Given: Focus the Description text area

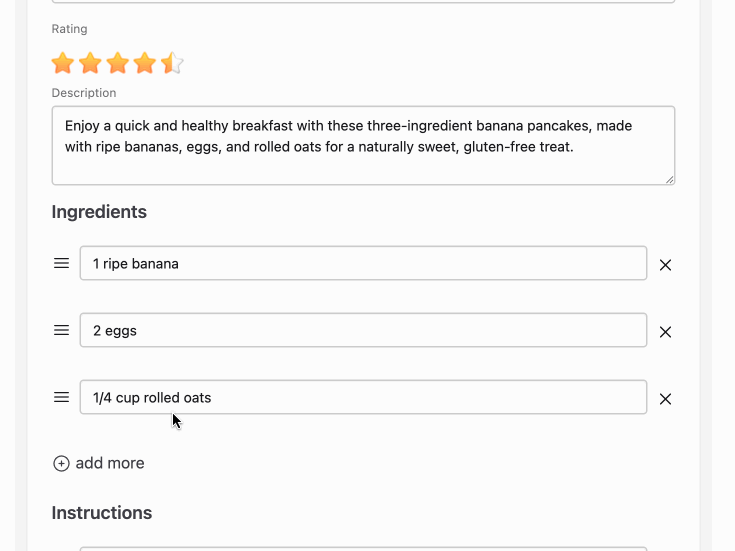Looking at the screenshot, I should tap(363, 145).
